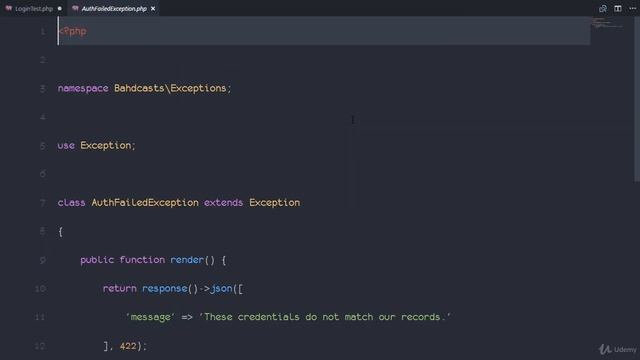Click the 'return' keyword
This screenshot has height=360, width=640.
[120, 289]
